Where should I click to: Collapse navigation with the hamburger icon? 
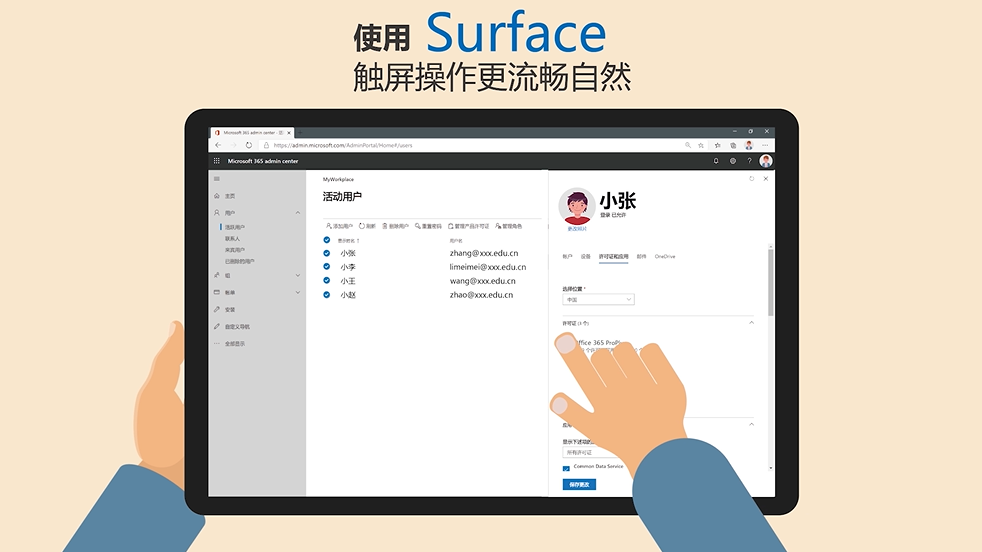point(217,179)
